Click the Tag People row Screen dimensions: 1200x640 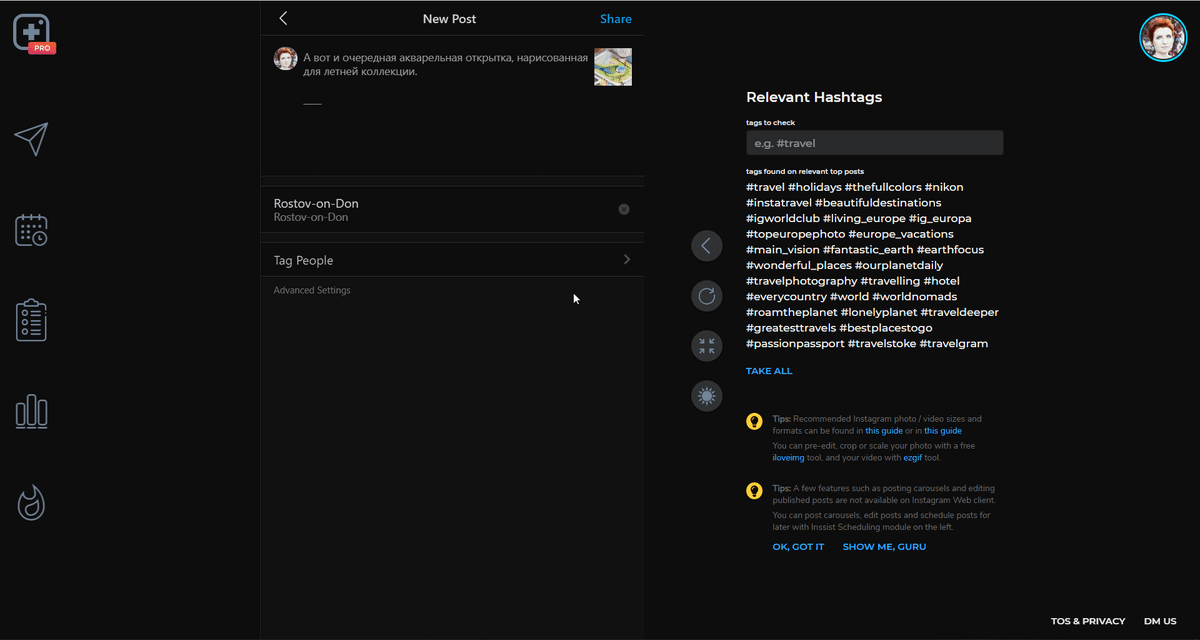453,260
